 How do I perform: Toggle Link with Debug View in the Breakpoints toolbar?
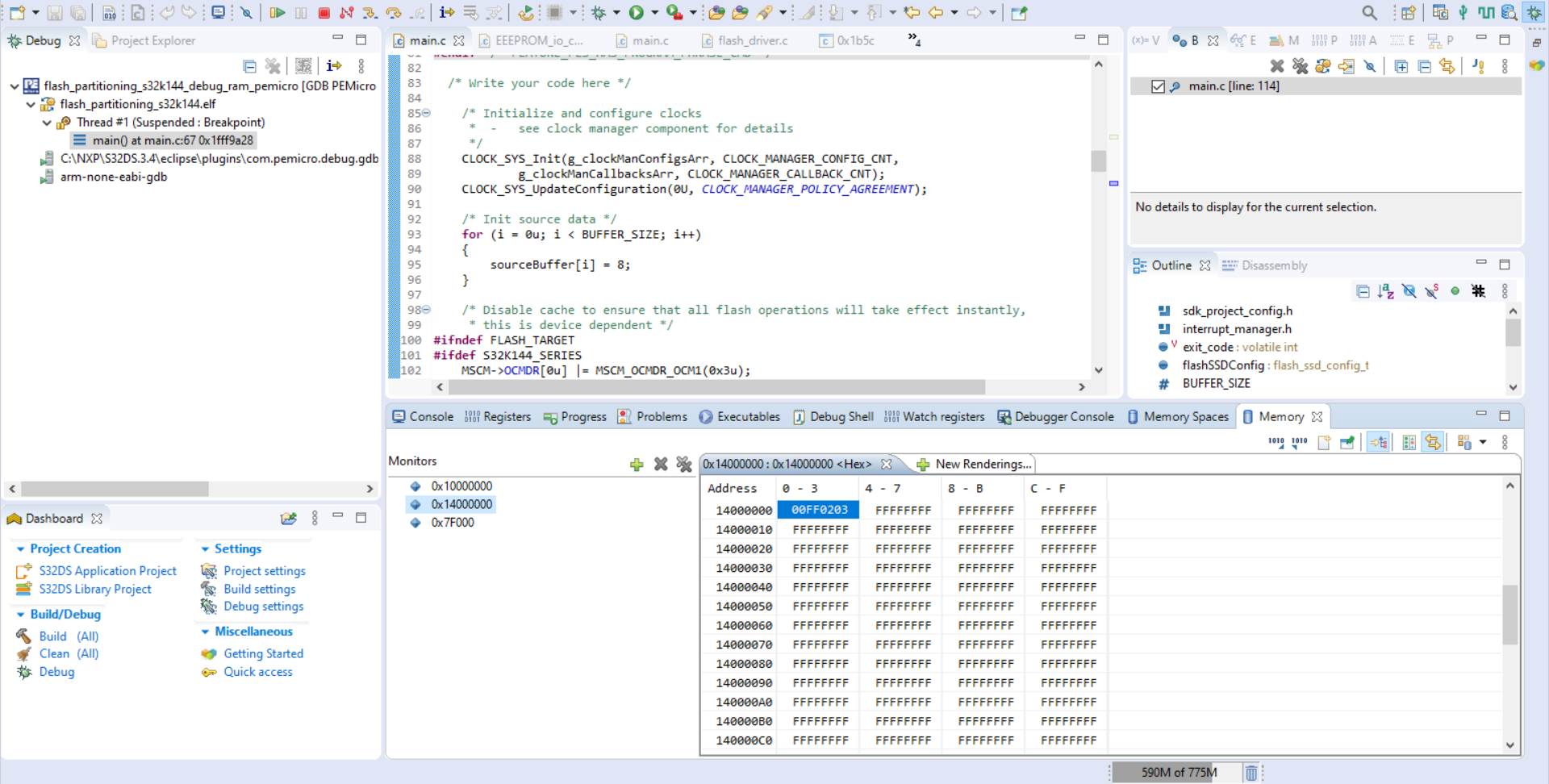pyautogui.click(x=1447, y=66)
